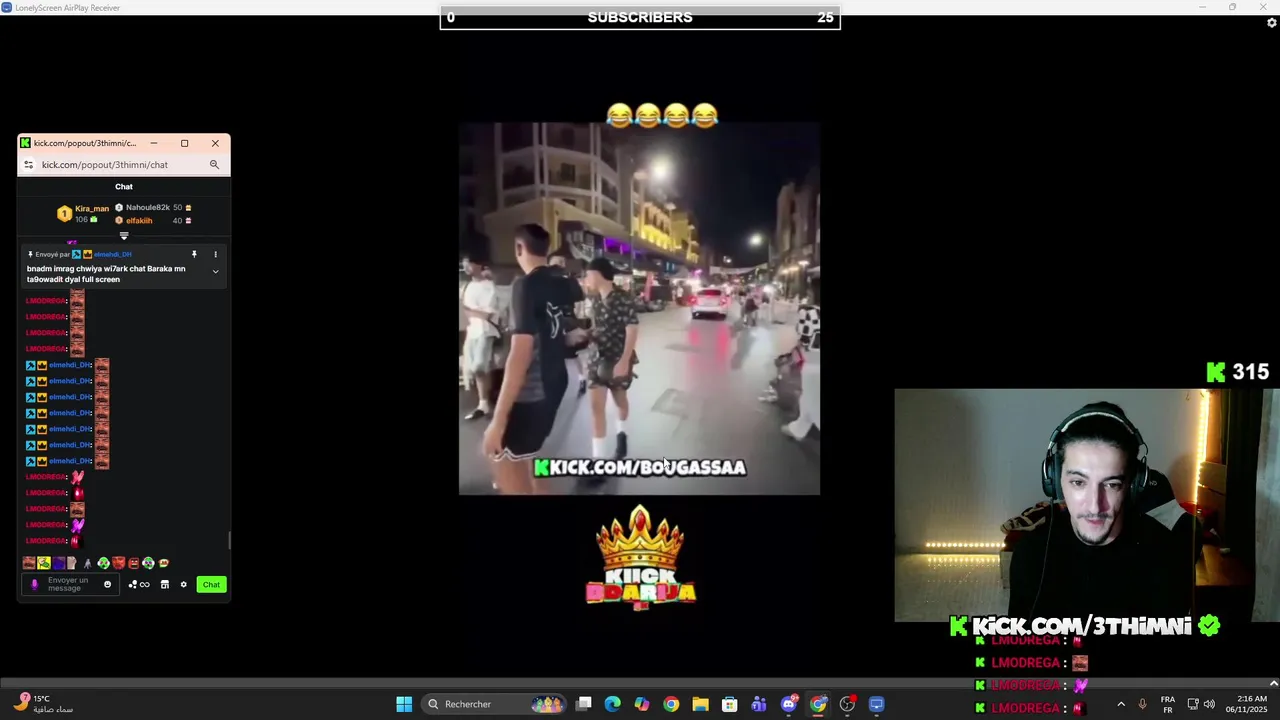Insert the monkey face quick emote
The height and width of the screenshot is (720, 1280).
tap(133, 563)
